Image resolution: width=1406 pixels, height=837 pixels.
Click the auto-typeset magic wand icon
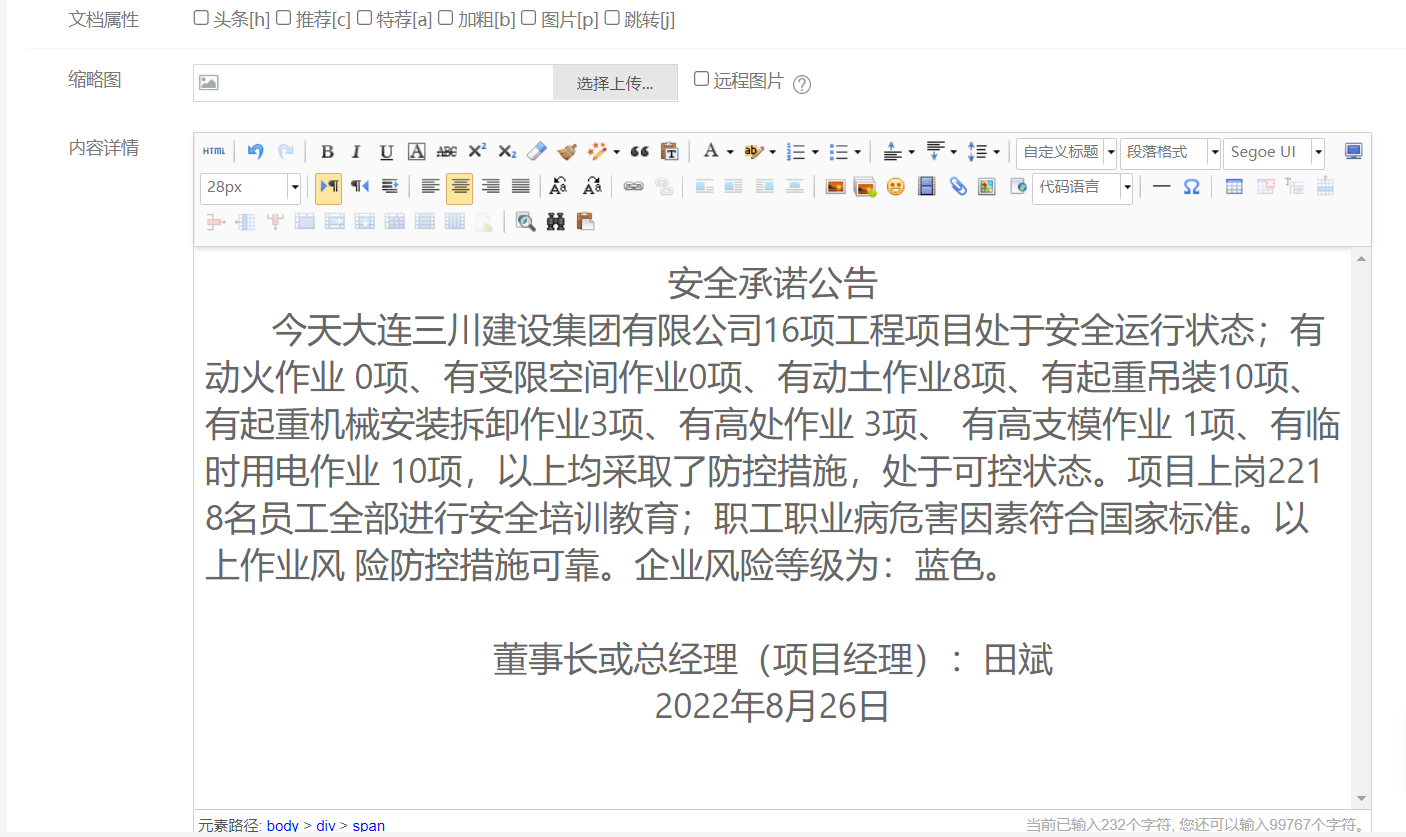pos(598,152)
